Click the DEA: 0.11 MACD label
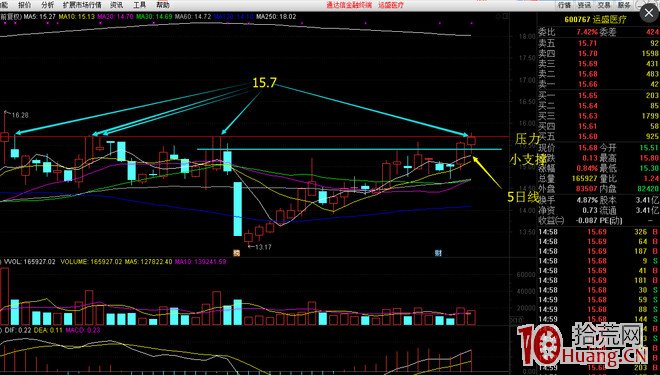660x375 pixels. pyautogui.click(x=47, y=330)
